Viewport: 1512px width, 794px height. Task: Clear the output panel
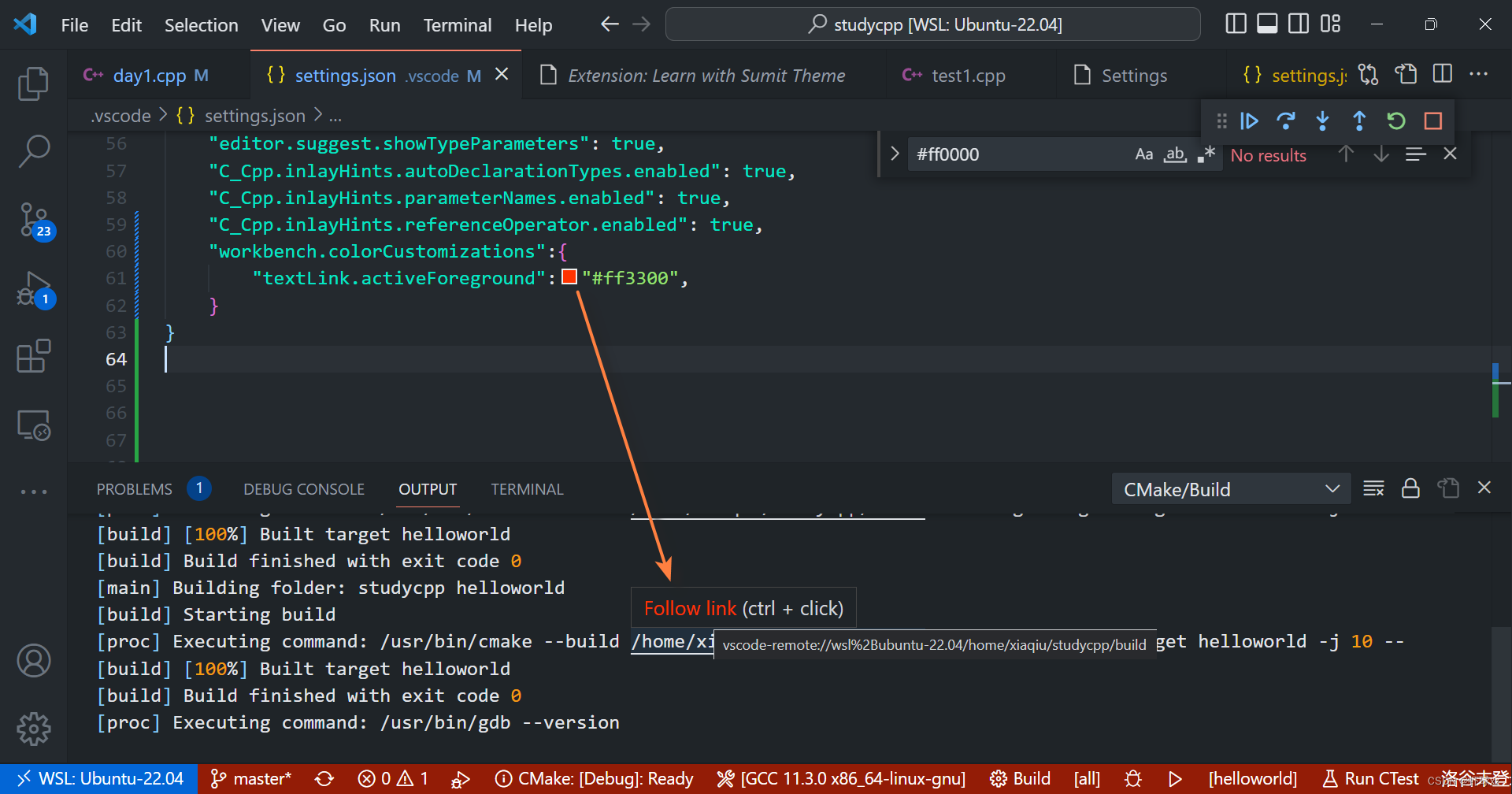1373,489
